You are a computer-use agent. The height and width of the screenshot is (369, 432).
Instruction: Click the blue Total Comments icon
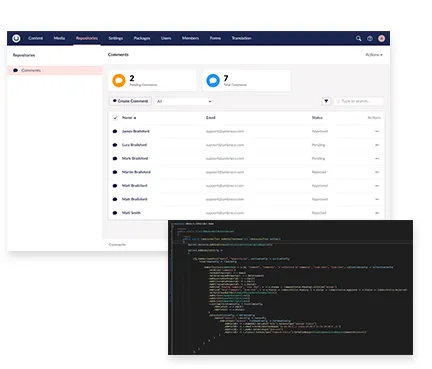pos(213,80)
